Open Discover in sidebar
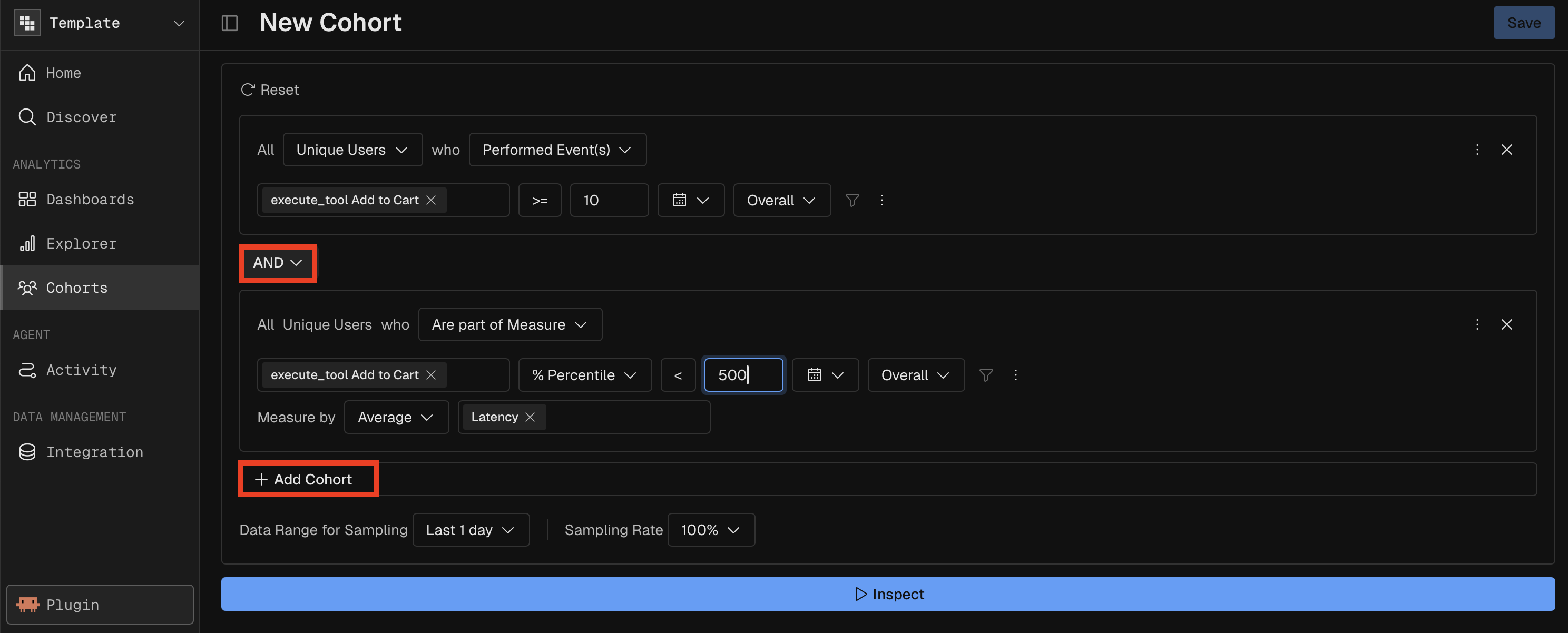This screenshot has width=1568, height=633. point(100,117)
